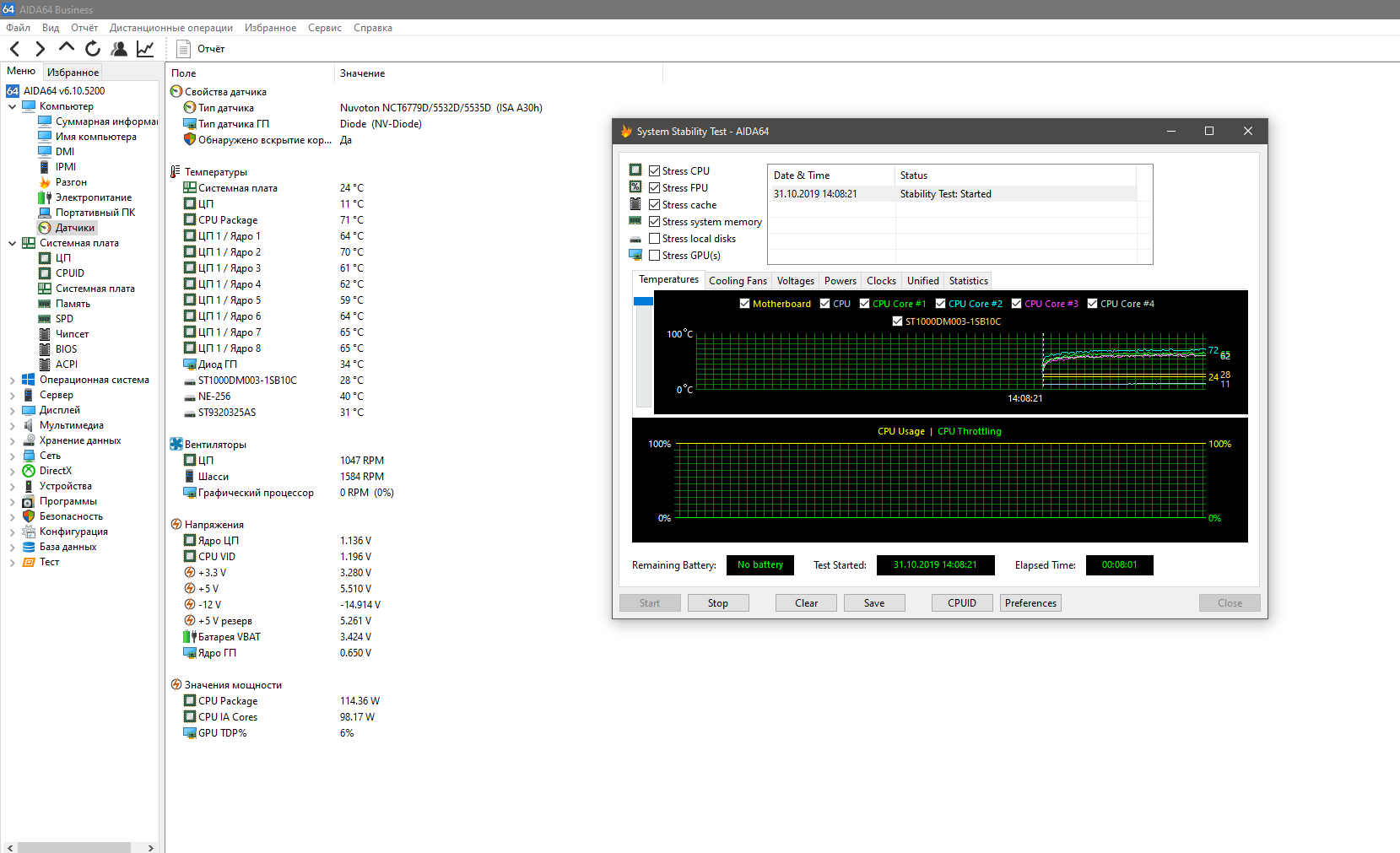Click the Температуры thermometer icon in report

pos(176,171)
